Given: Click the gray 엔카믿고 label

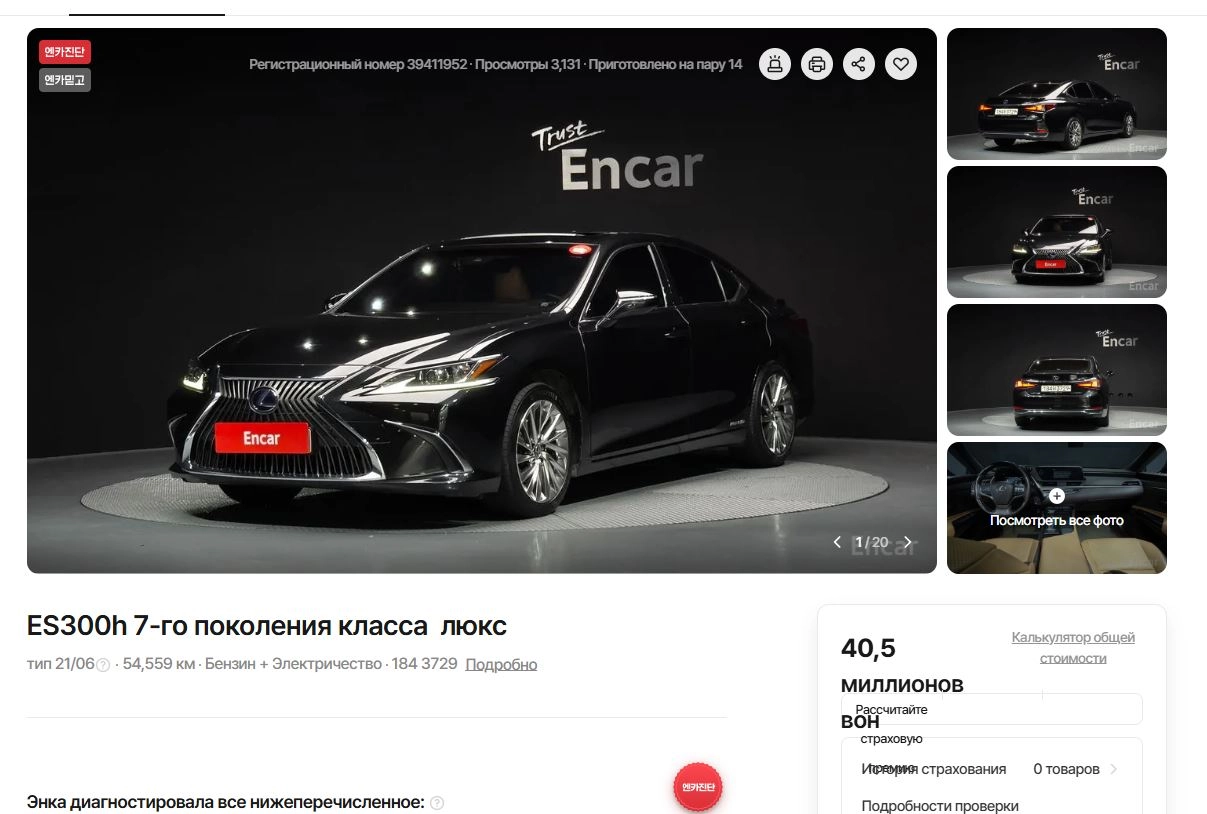Looking at the screenshot, I should point(65,80).
